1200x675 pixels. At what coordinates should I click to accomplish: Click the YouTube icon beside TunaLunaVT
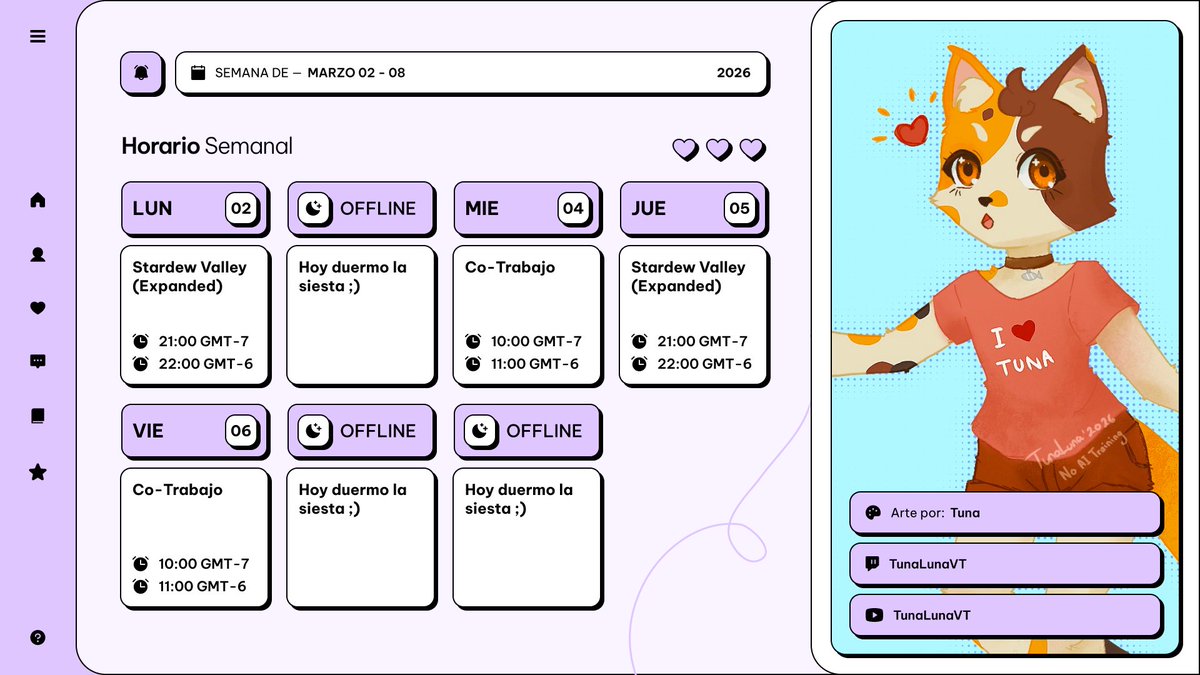874,615
